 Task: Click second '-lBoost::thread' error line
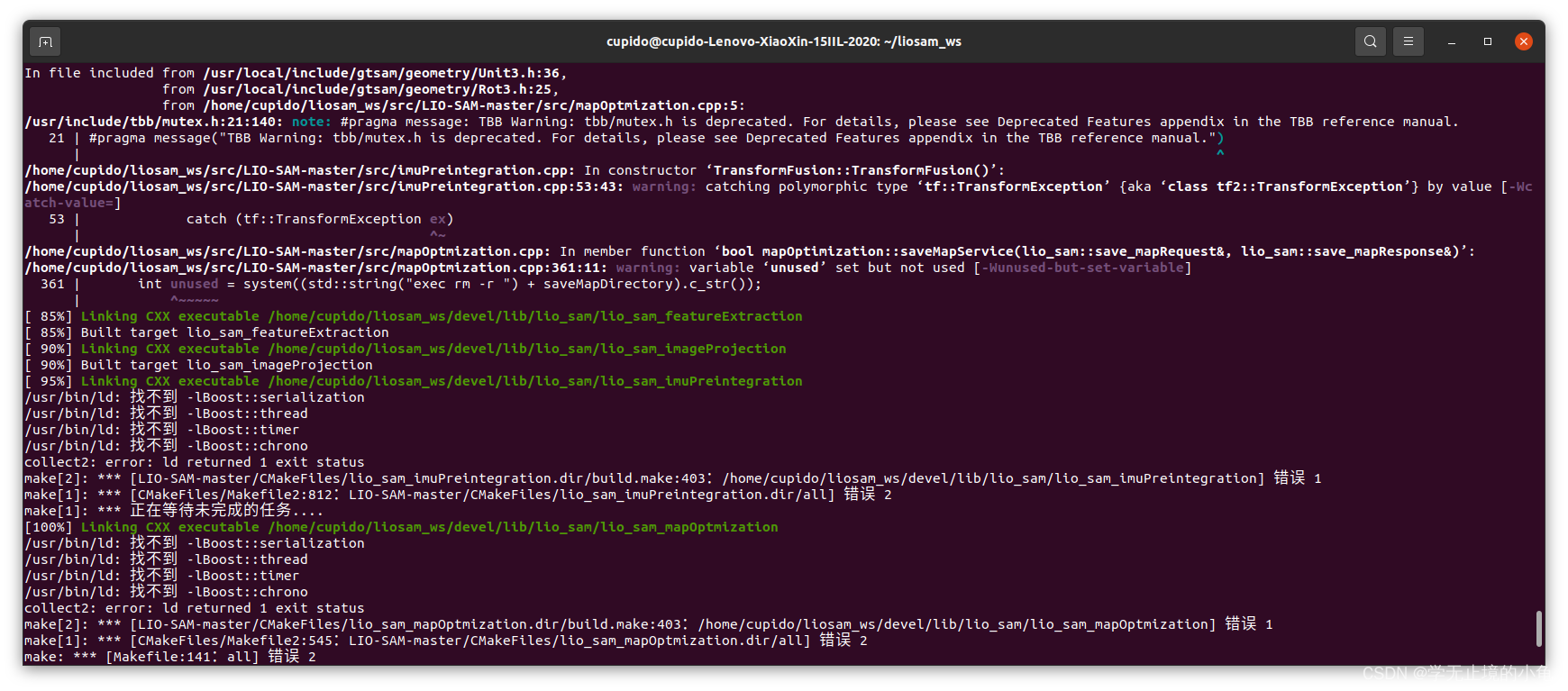click(167, 559)
